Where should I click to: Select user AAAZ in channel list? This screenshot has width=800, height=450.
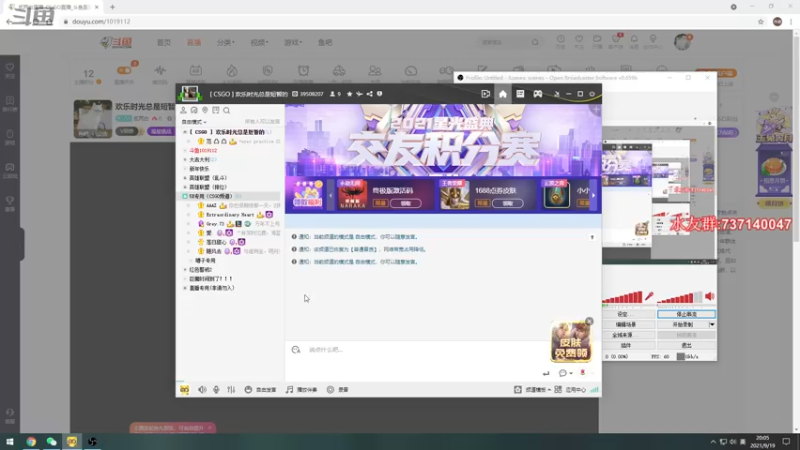pyautogui.click(x=211, y=206)
